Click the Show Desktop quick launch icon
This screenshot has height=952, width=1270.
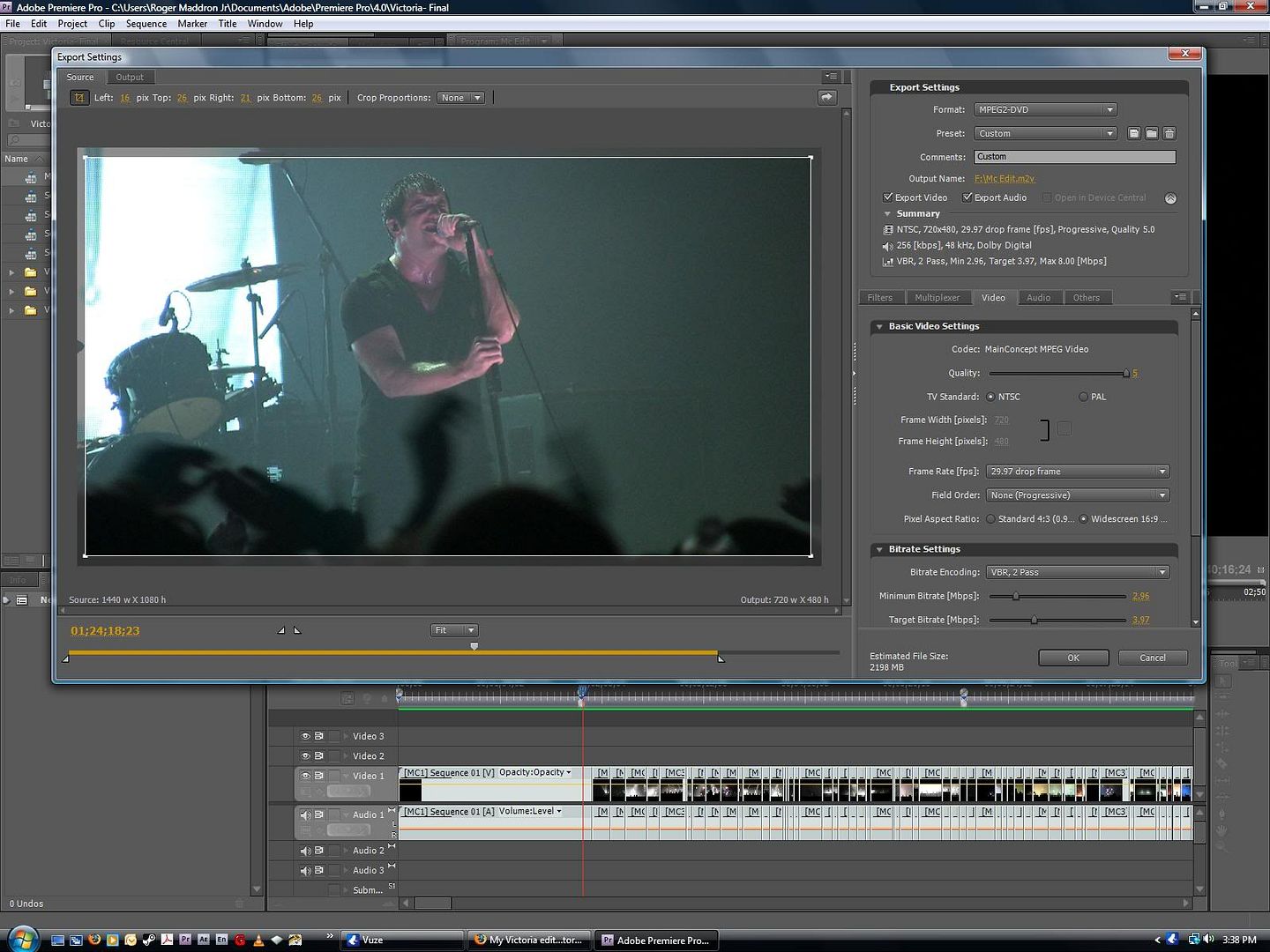(x=57, y=940)
